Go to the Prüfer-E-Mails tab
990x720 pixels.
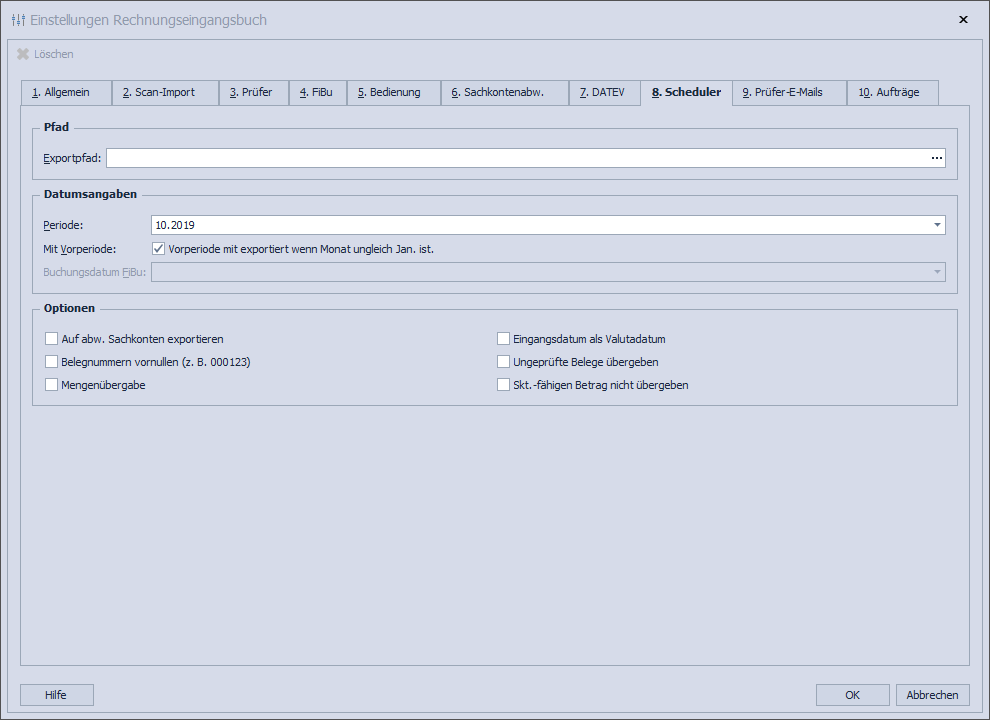pyautogui.click(x=788, y=93)
